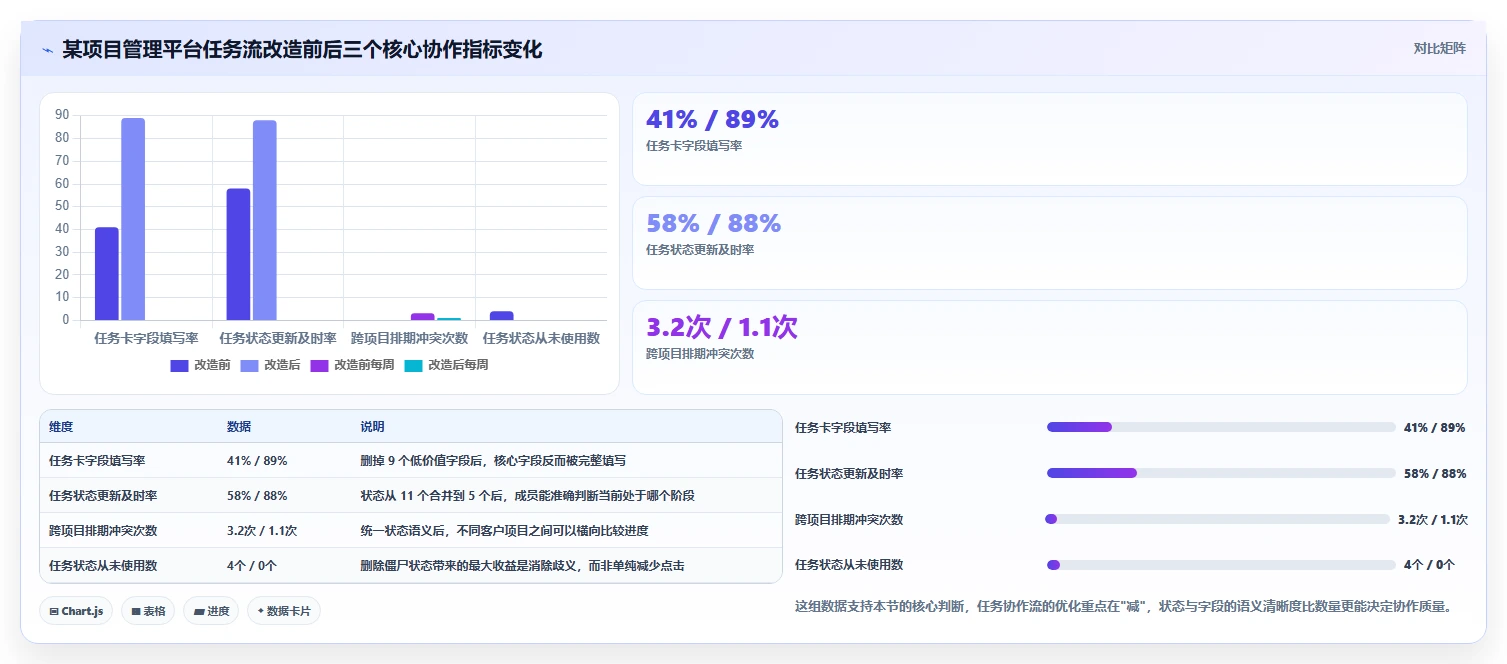The width and height of the screenshot is (1507, 664).
Task: Click the 维度 table column header
Action: [61, 427]
